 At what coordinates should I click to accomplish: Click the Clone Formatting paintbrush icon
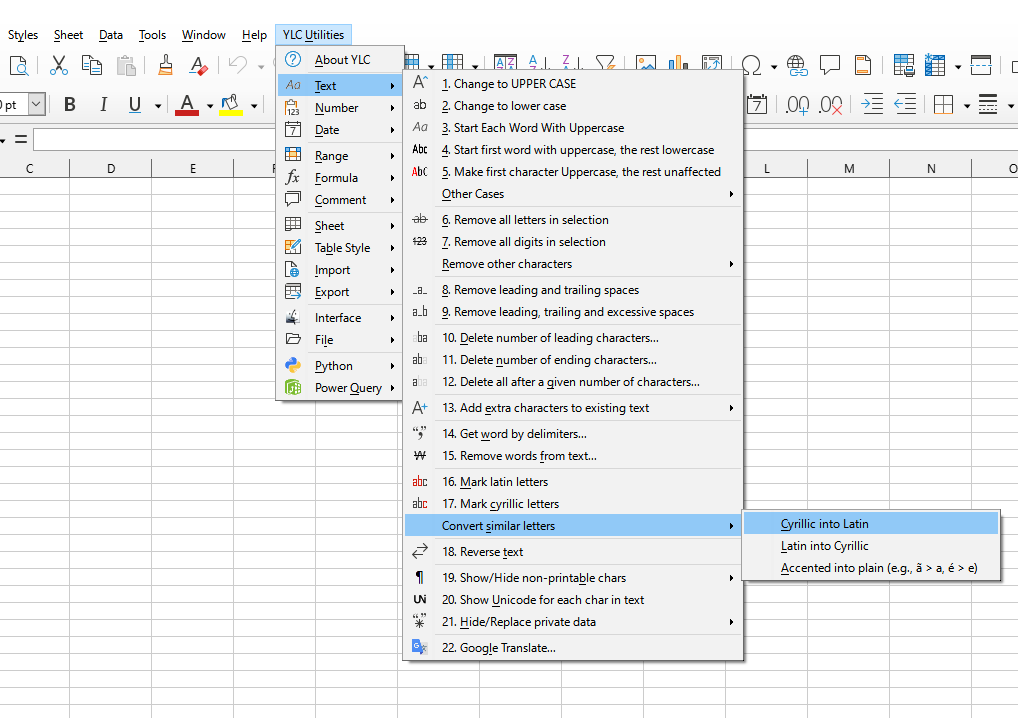165,66
